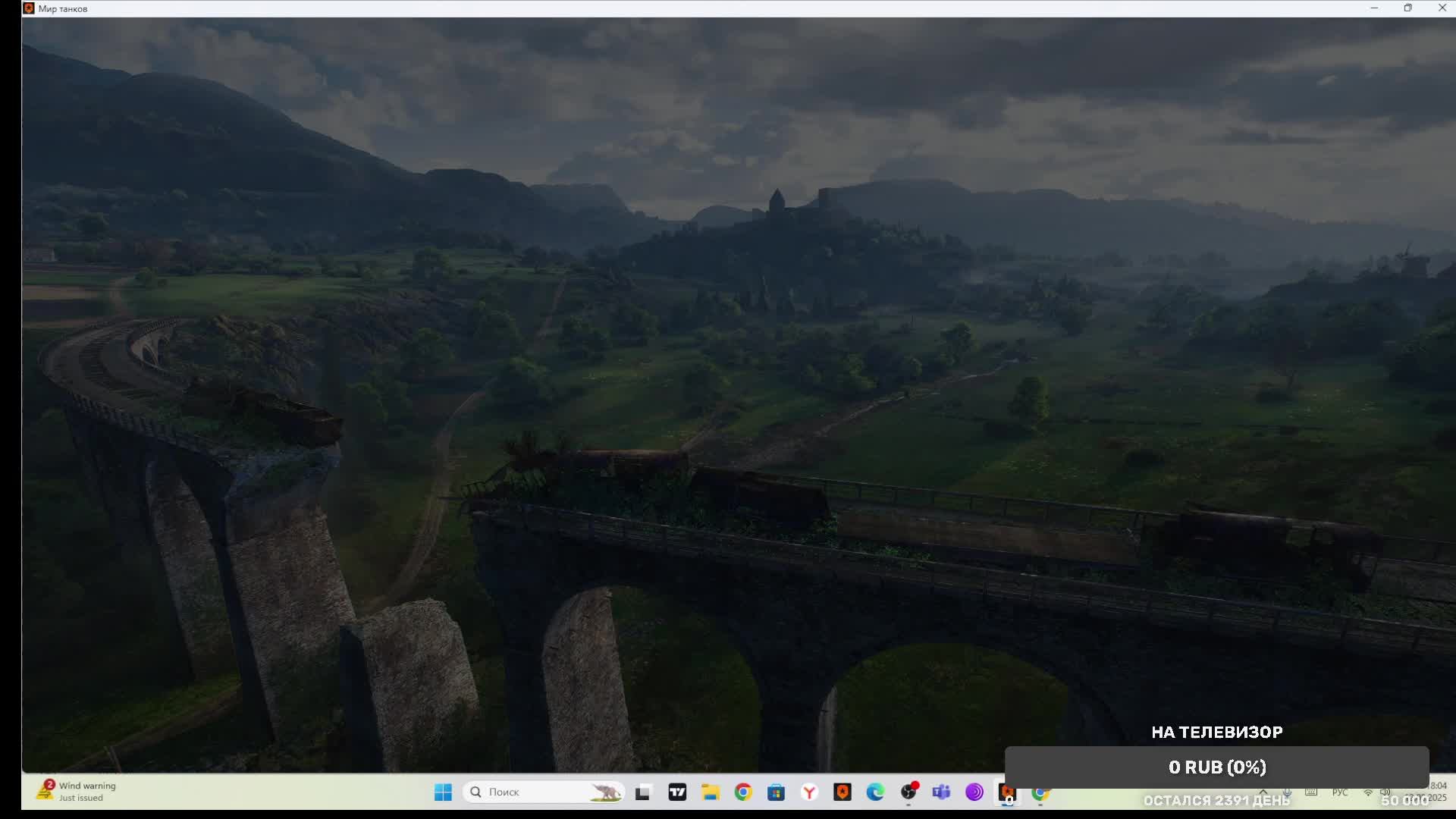Open Microsoft Edge from the taskbar
Screen dimensions: 1456x819
coord(875,792)
